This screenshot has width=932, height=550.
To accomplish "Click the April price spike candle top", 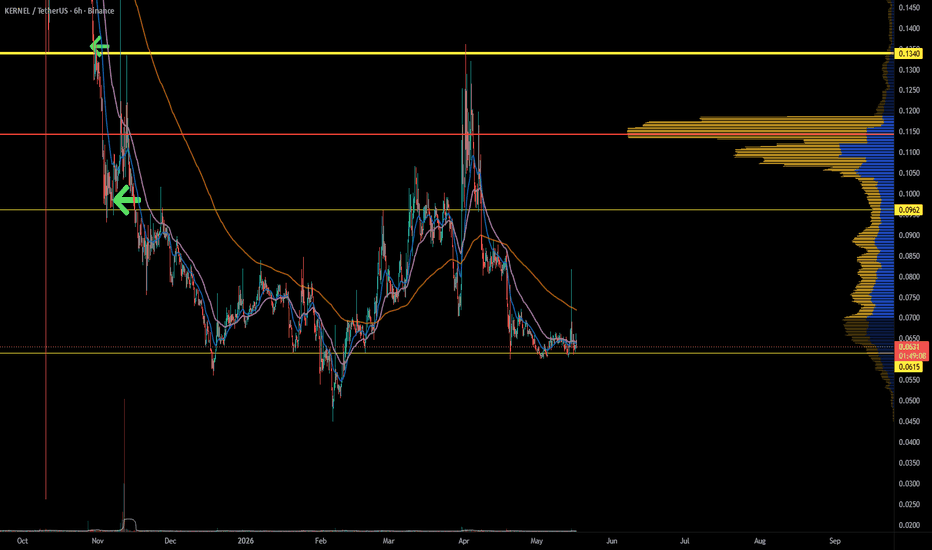I will coord(465,46).
